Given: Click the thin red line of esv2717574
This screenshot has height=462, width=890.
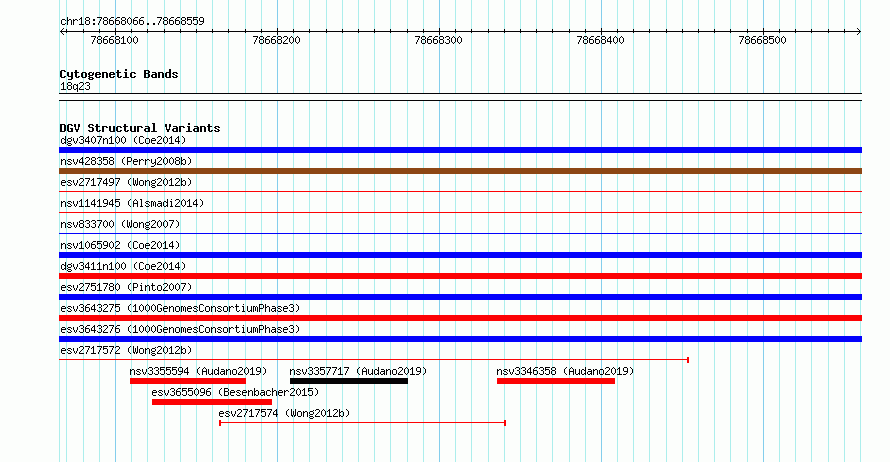Looking at the screenshot, I should point(363,423).
